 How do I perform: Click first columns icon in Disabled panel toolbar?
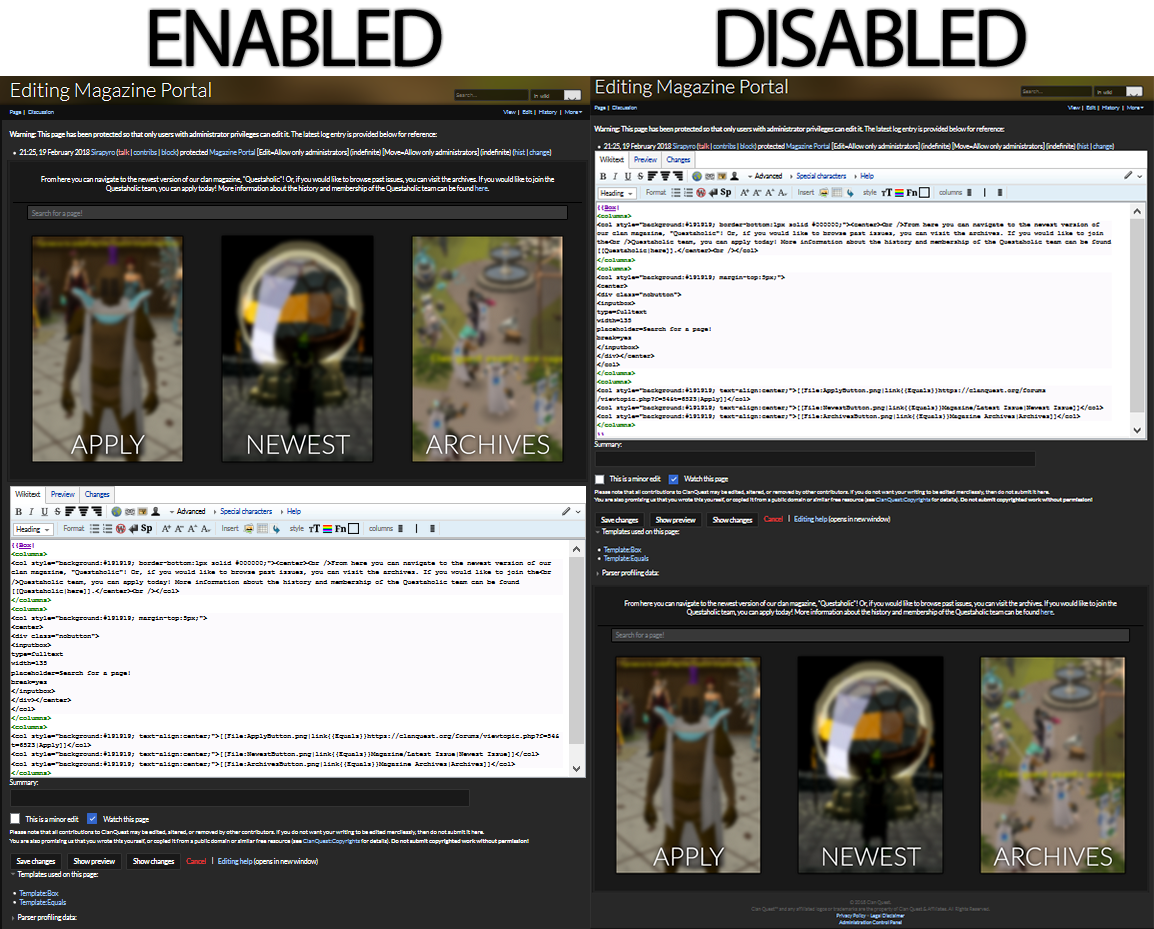pos(969,192)
